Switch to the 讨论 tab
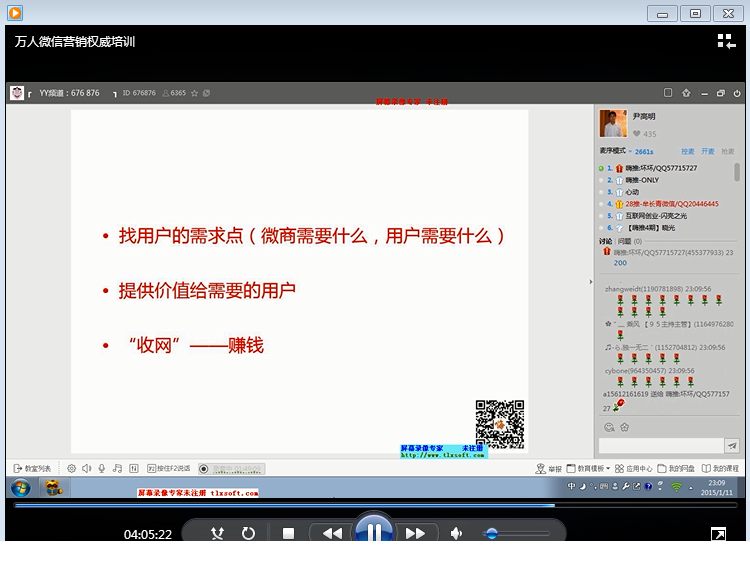Viewport: 750px width, 564px height. [605, 241]
